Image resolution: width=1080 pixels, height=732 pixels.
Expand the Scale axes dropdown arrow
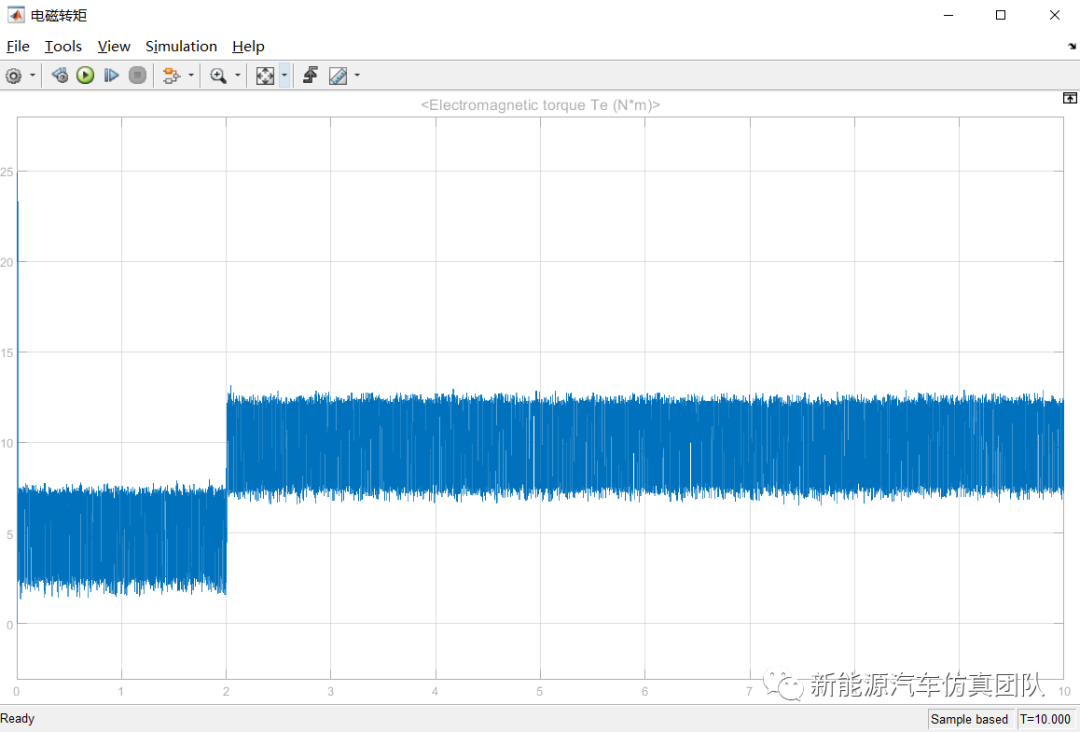tap(284, 76)
